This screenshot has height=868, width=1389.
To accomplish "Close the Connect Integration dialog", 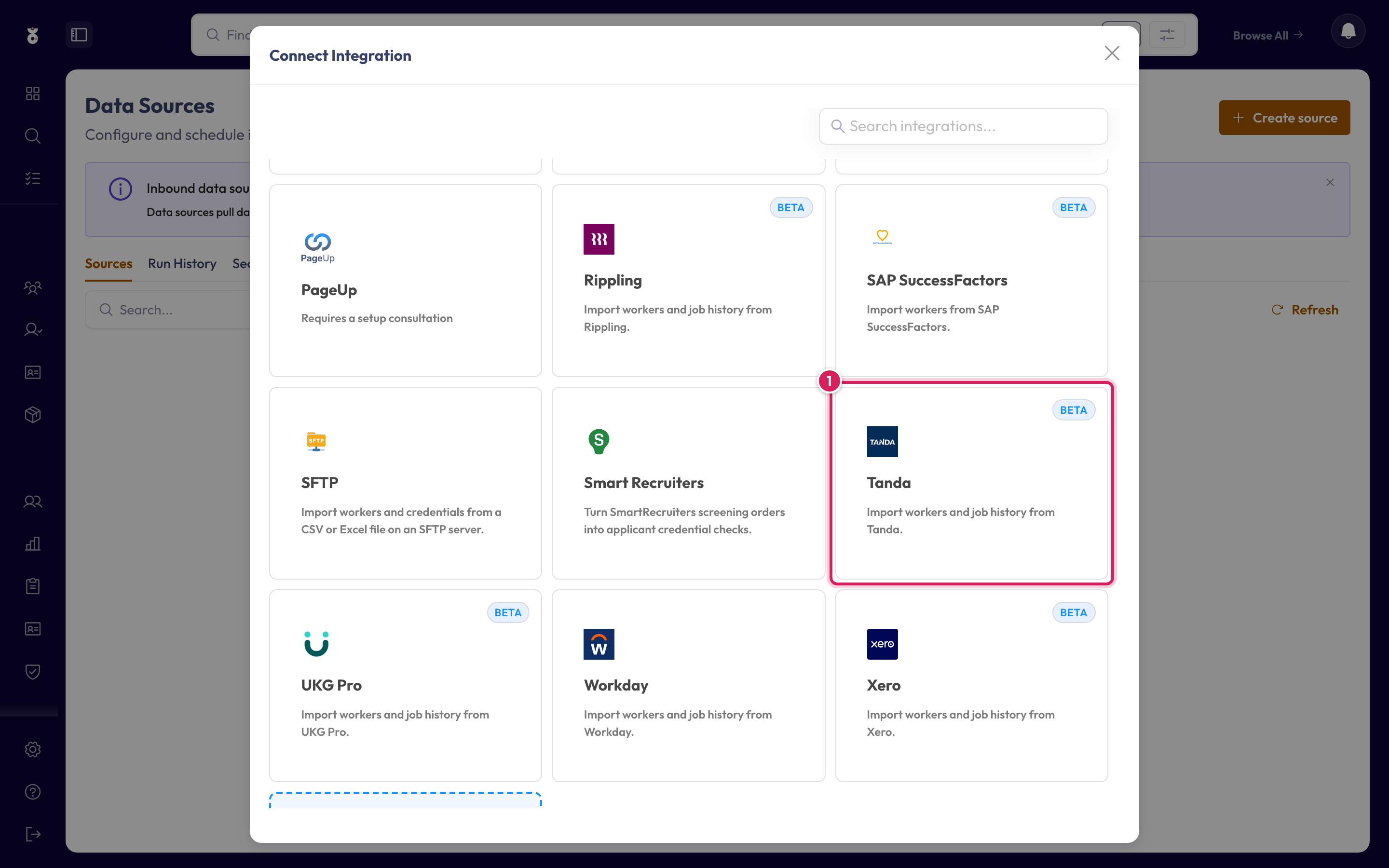I will point(1112,54).
